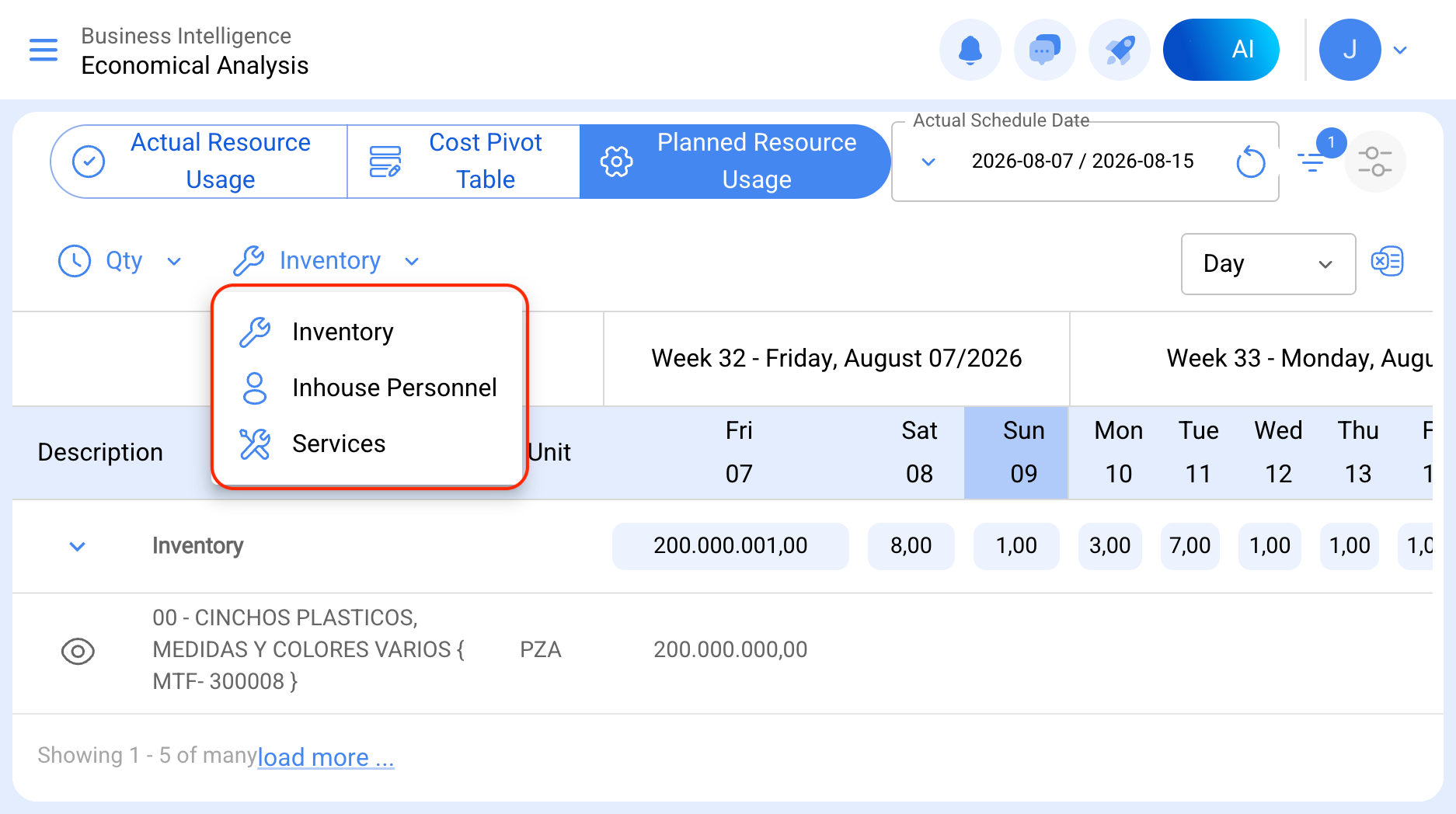
Task: Open the AI assistant
Action: (1221, 50)
